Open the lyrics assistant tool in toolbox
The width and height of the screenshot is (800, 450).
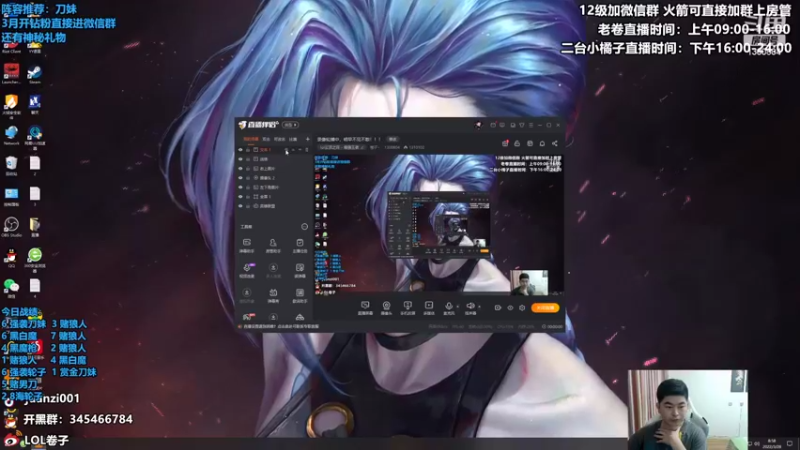(299, 295)
